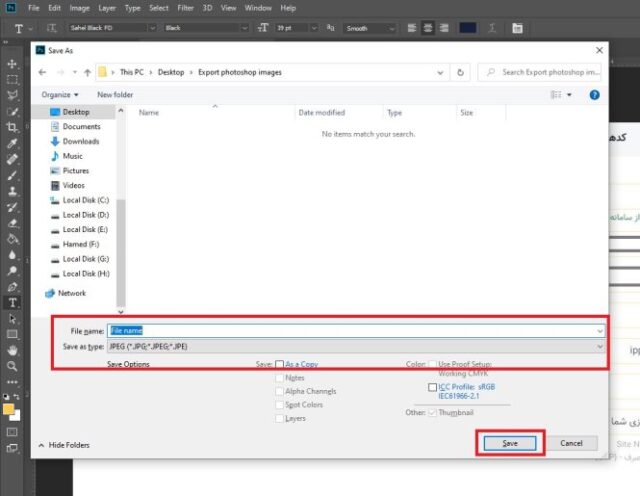
Task: Expand the address bar path dropdown
Action: click(440, 73)
